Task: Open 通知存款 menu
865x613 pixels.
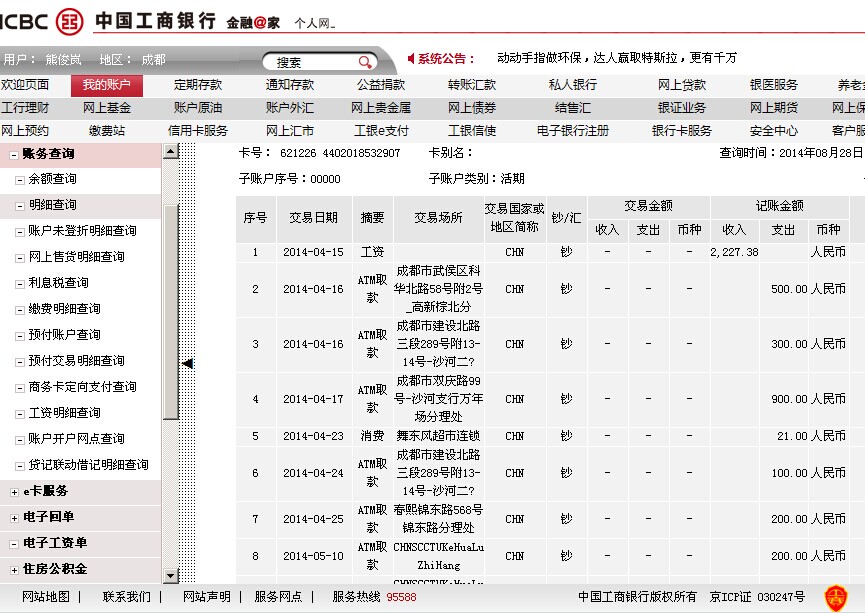Action: (290, 84)
